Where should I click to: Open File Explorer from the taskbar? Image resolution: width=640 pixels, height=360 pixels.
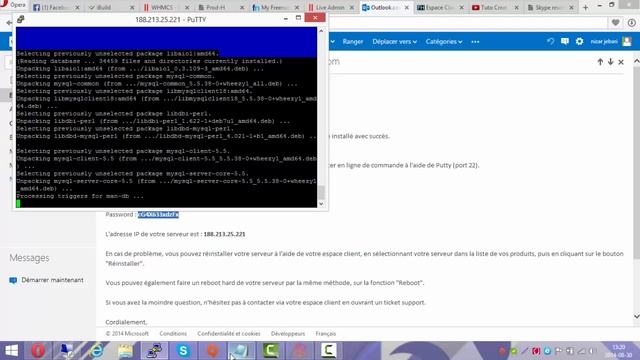(x=125, y=351)
